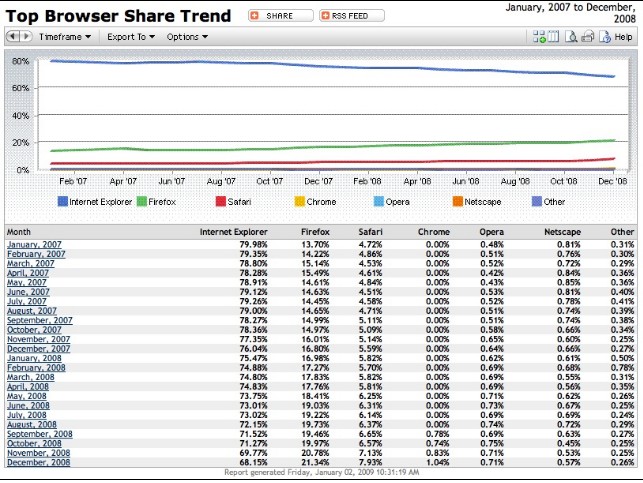Open the August, 2007 month link

[x=32, y=311]
